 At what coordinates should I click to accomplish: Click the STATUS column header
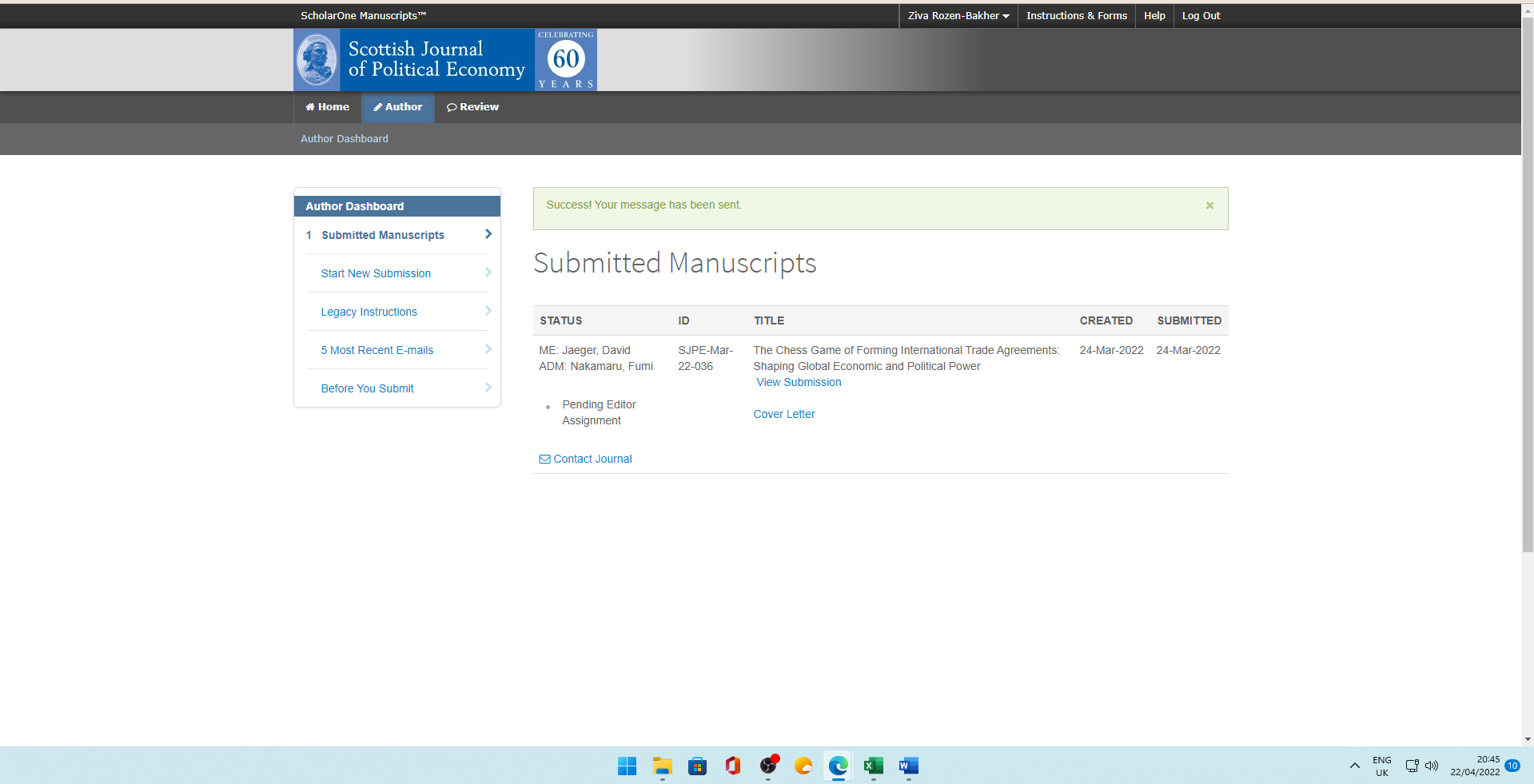click(x=560, y=320)
